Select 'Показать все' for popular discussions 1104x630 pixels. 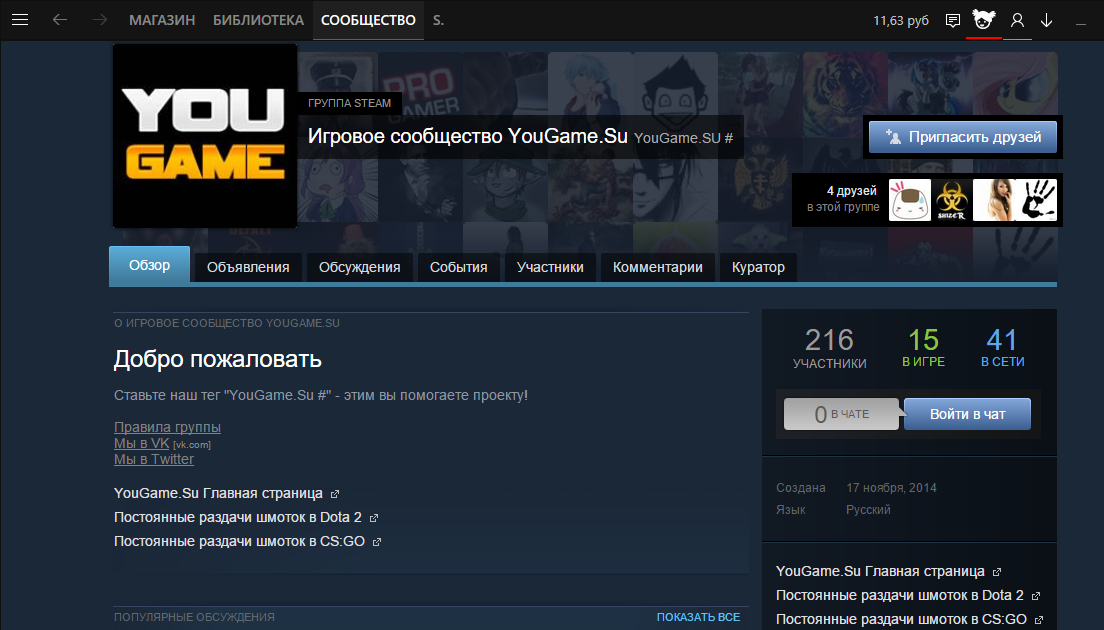[698, 617]
